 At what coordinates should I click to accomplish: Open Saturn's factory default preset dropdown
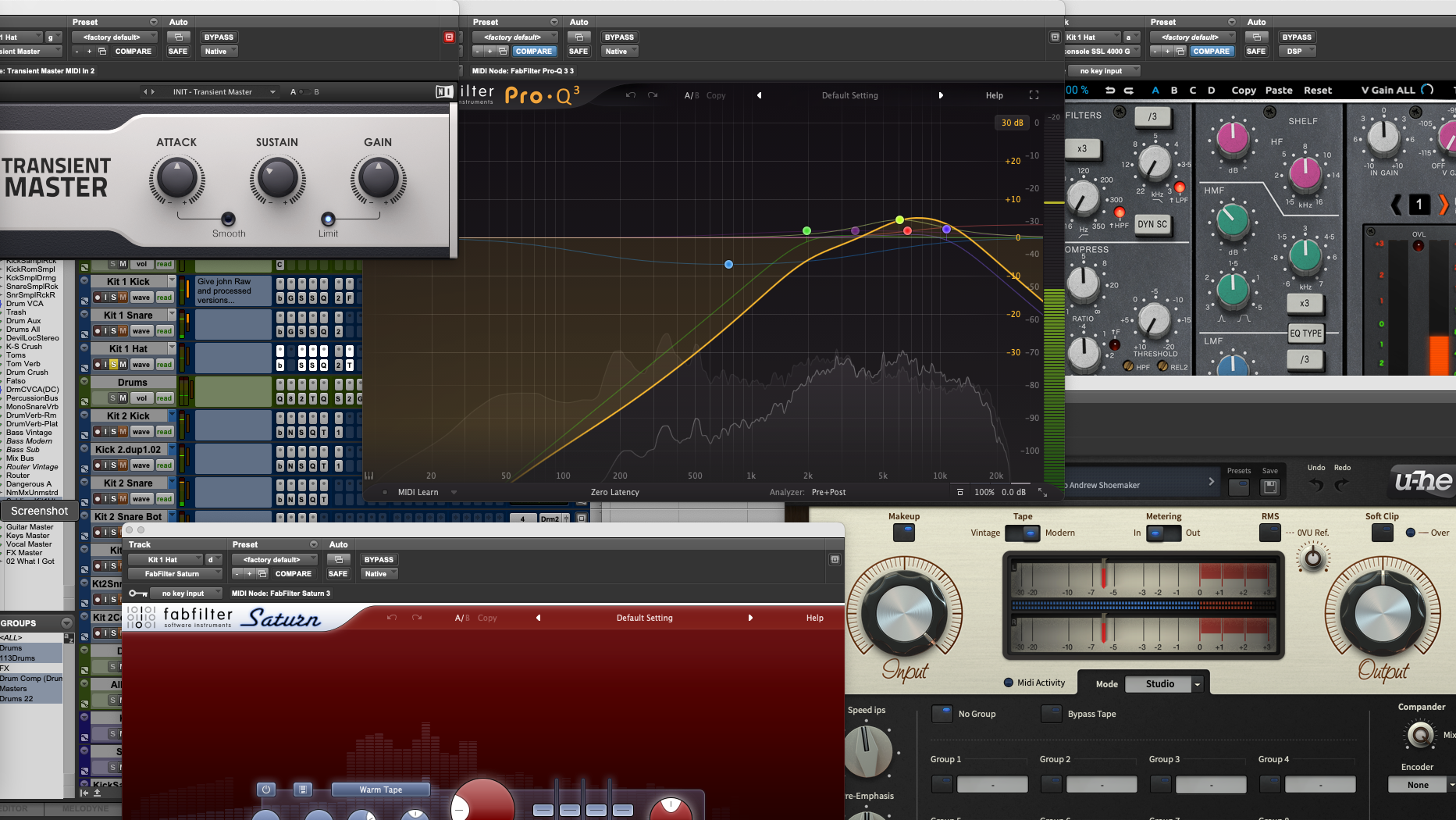coord(276,559)
